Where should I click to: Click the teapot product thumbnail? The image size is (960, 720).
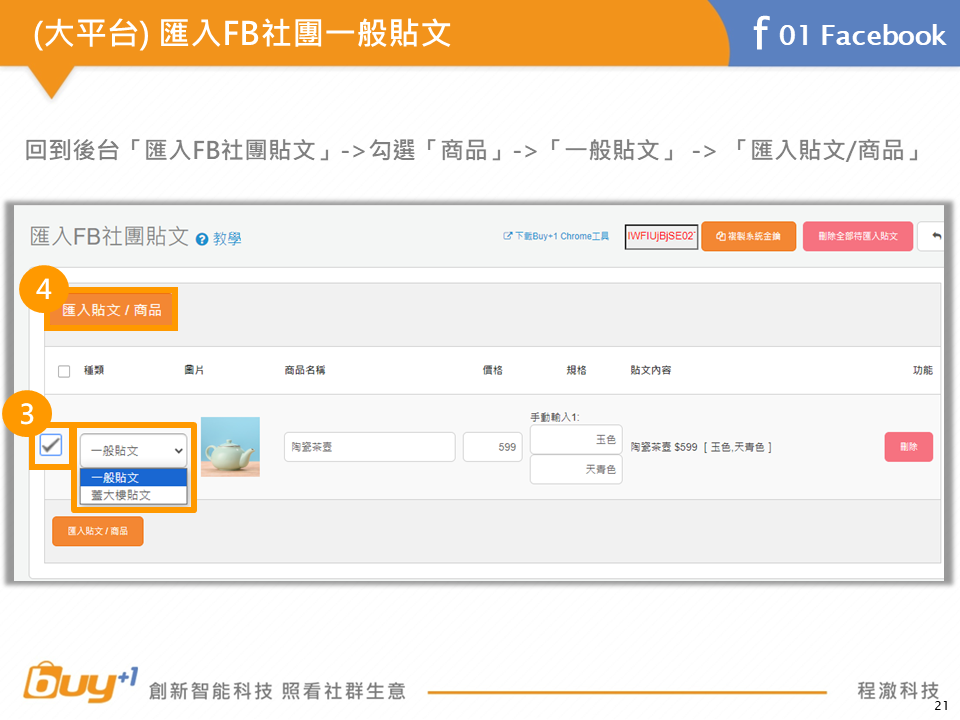(230, 447)
